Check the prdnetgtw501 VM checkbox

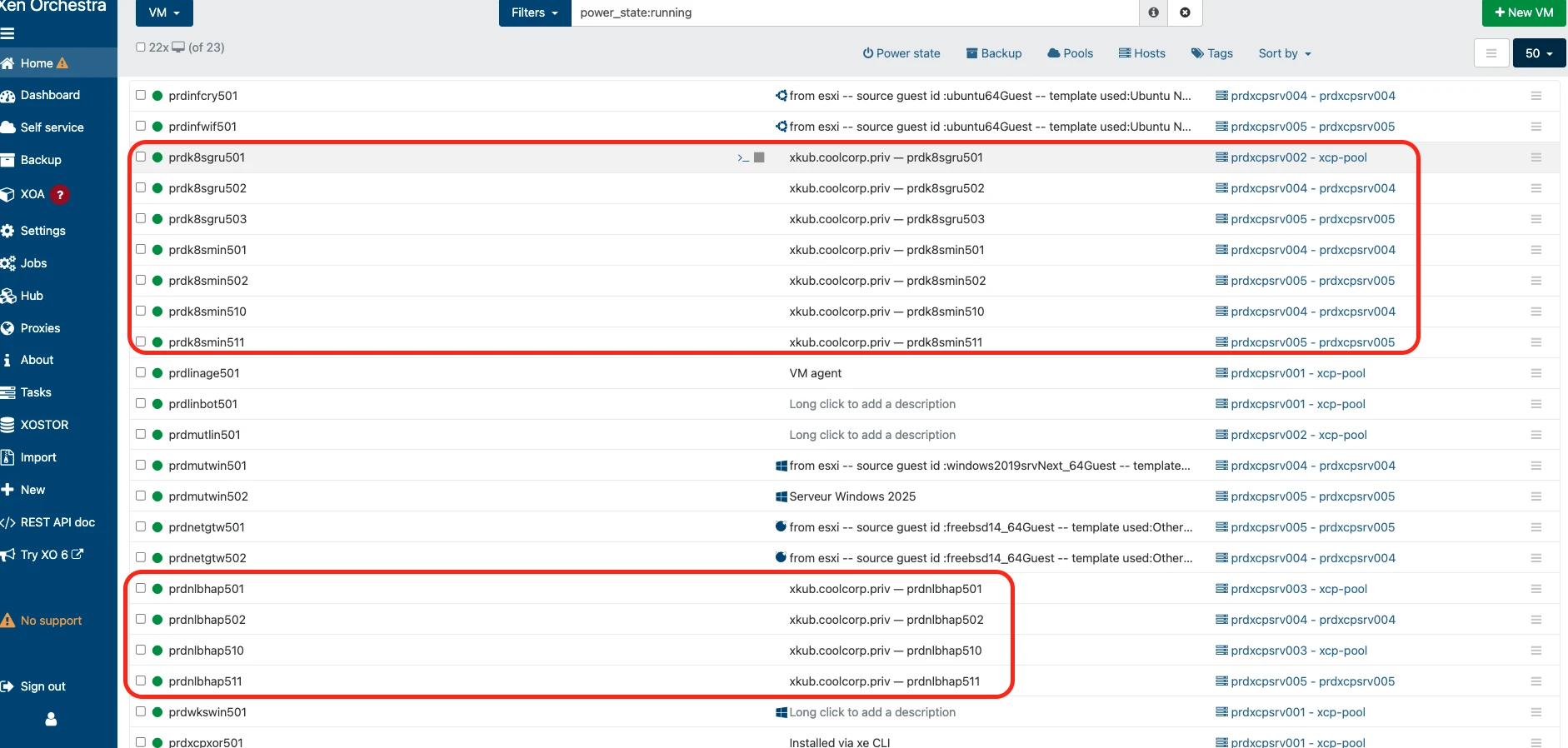(141, 526)
